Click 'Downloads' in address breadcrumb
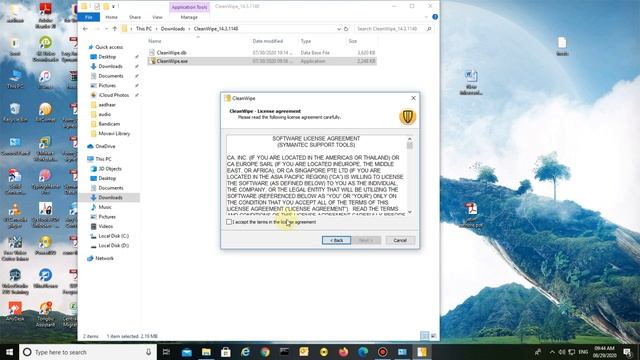 coord(173,29)
